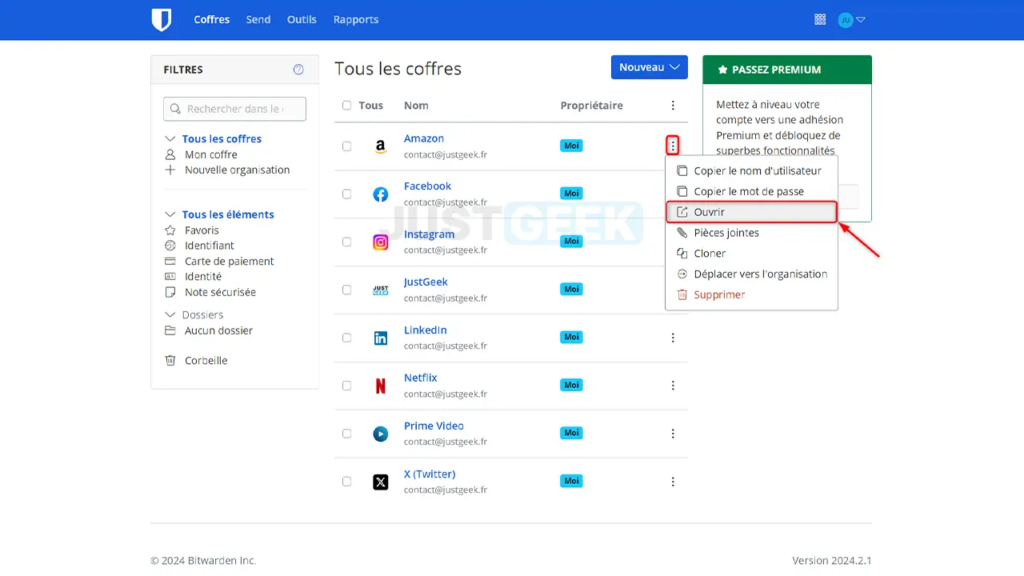The height and width of the screenshot is (576, 1024).
Task: Open the Rapports menu
Action: click(x=355, y=19)
